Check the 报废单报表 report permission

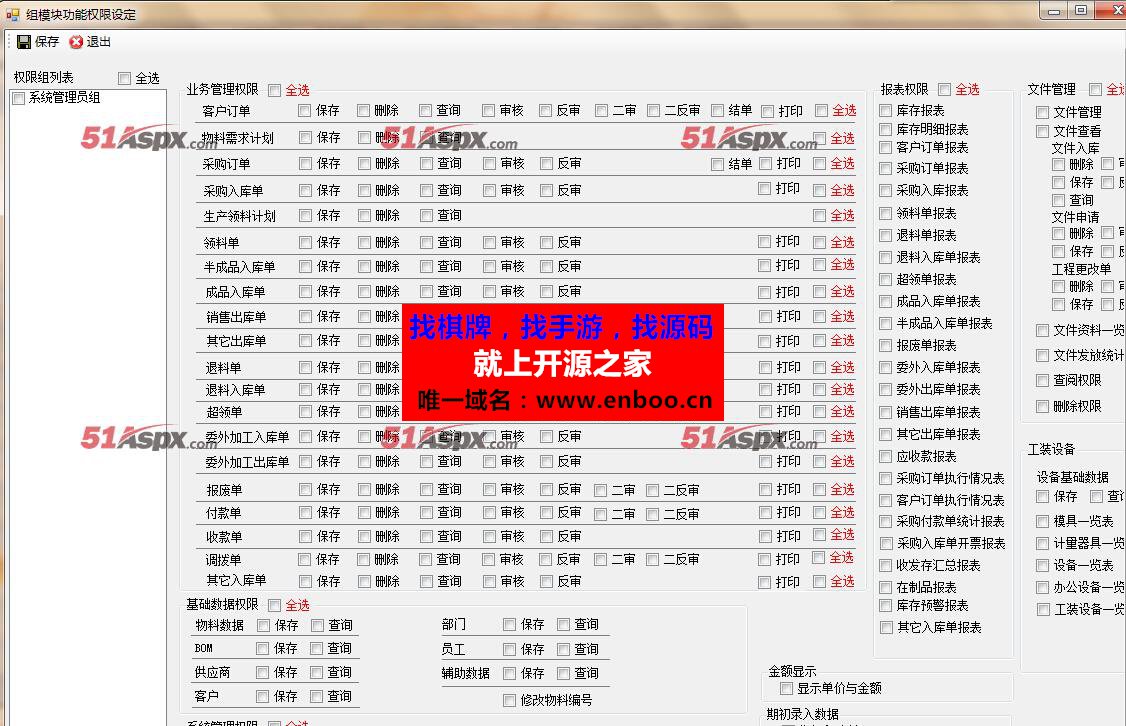coord(886,345)
